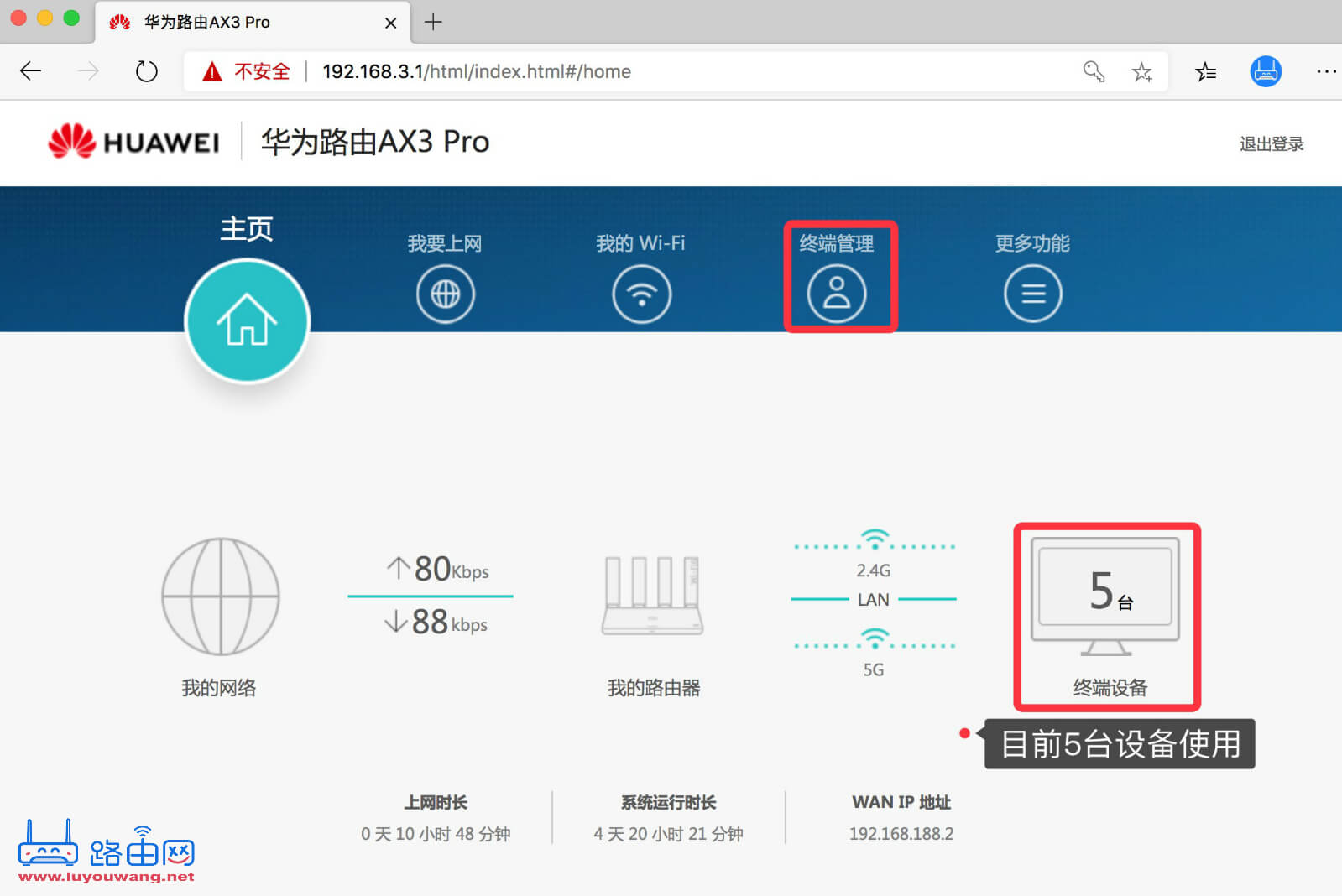Image resolution: width=1342 pixels, height=896 pixels.
Task: Click the monitor showing 5 台
Action: [x=1105, y=596]
